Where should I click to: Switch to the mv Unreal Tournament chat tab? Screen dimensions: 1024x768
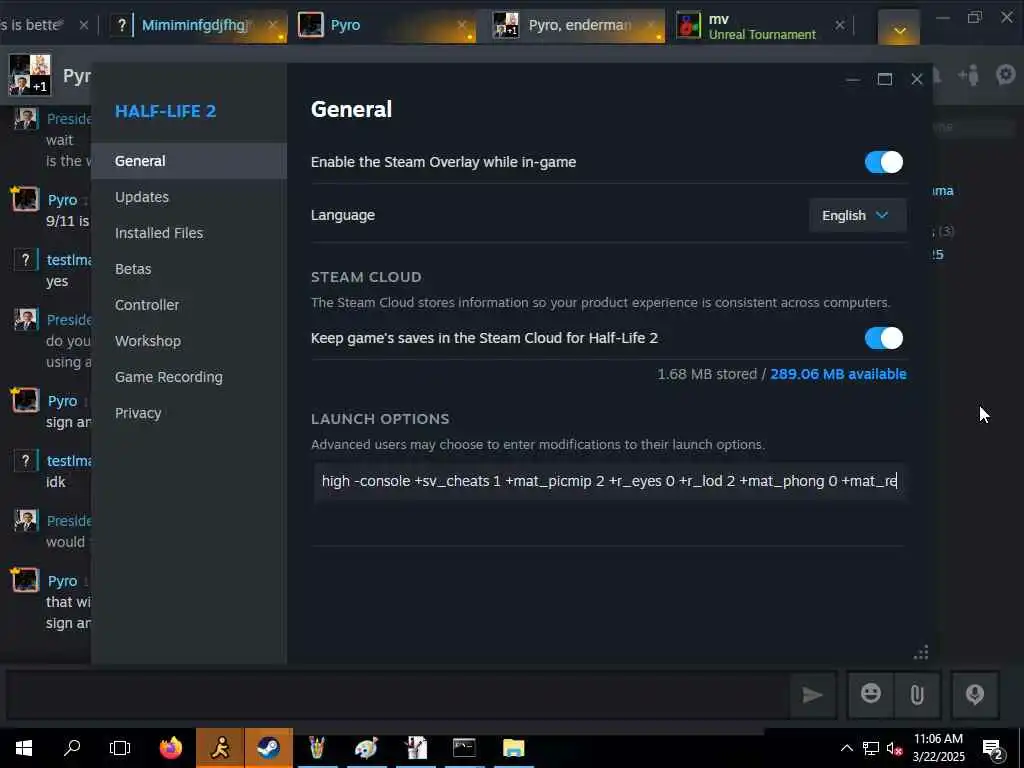tap(761, 26)
